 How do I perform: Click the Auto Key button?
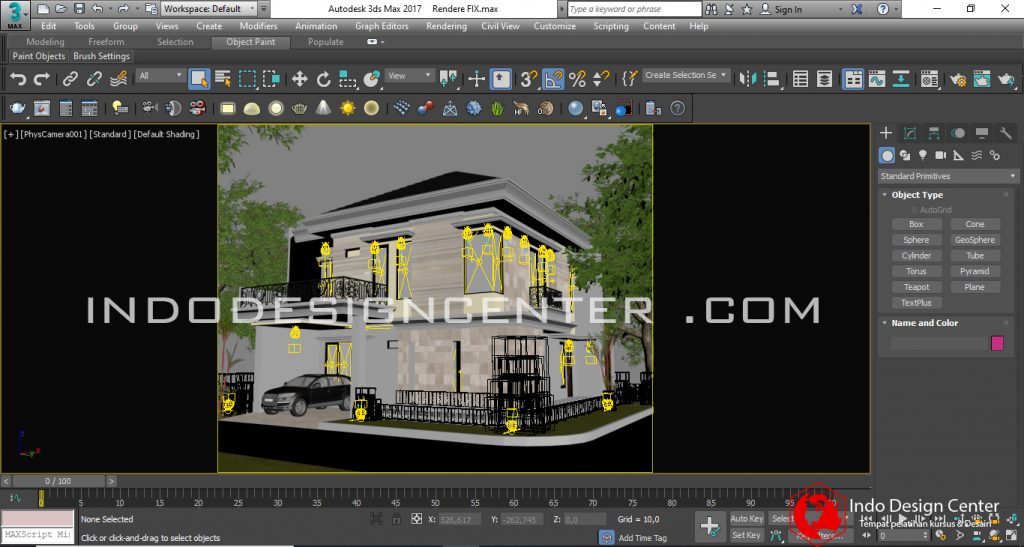pos(746,518)
